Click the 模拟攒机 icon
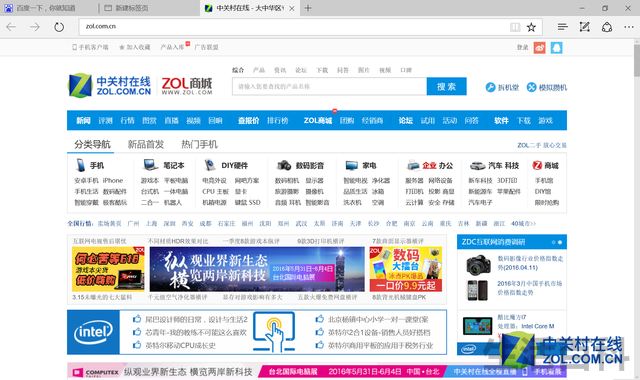Viewport: 640px width, 380px height. tap(531, 87)
